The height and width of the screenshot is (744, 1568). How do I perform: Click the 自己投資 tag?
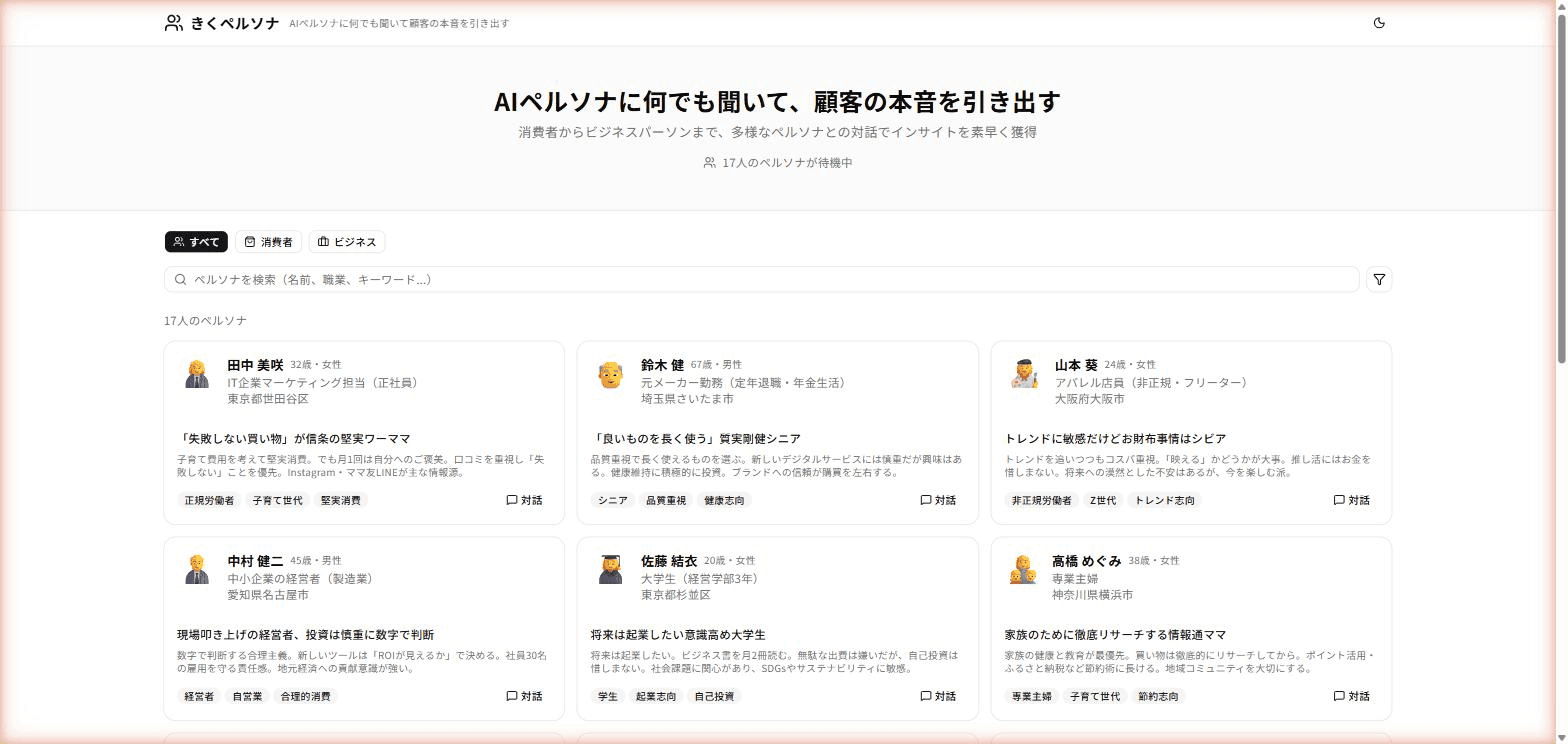(714, 696)
